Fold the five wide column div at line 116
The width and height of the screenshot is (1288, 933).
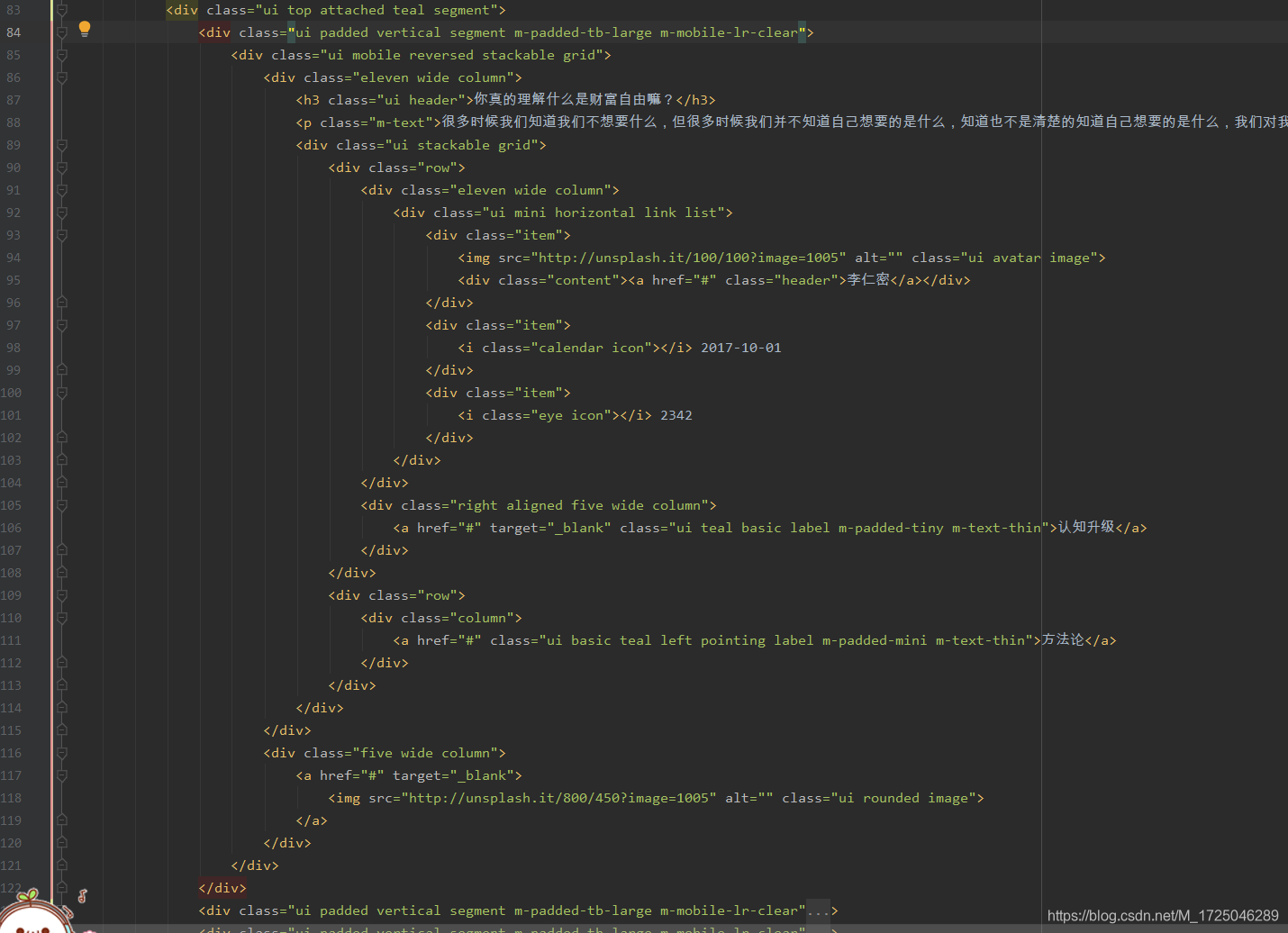(x=62, y=753)
